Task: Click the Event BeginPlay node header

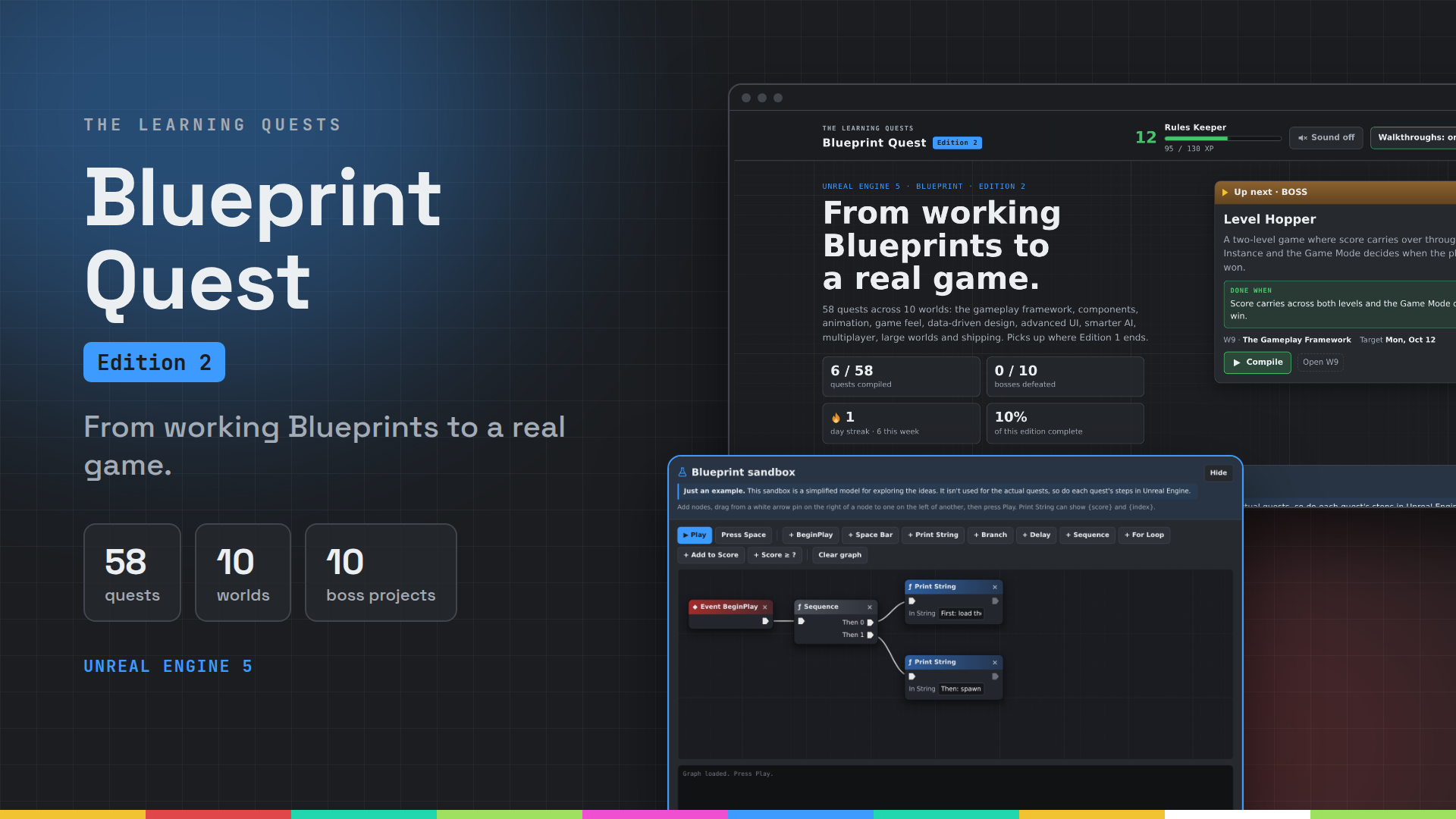Action: tap(730, 607)
